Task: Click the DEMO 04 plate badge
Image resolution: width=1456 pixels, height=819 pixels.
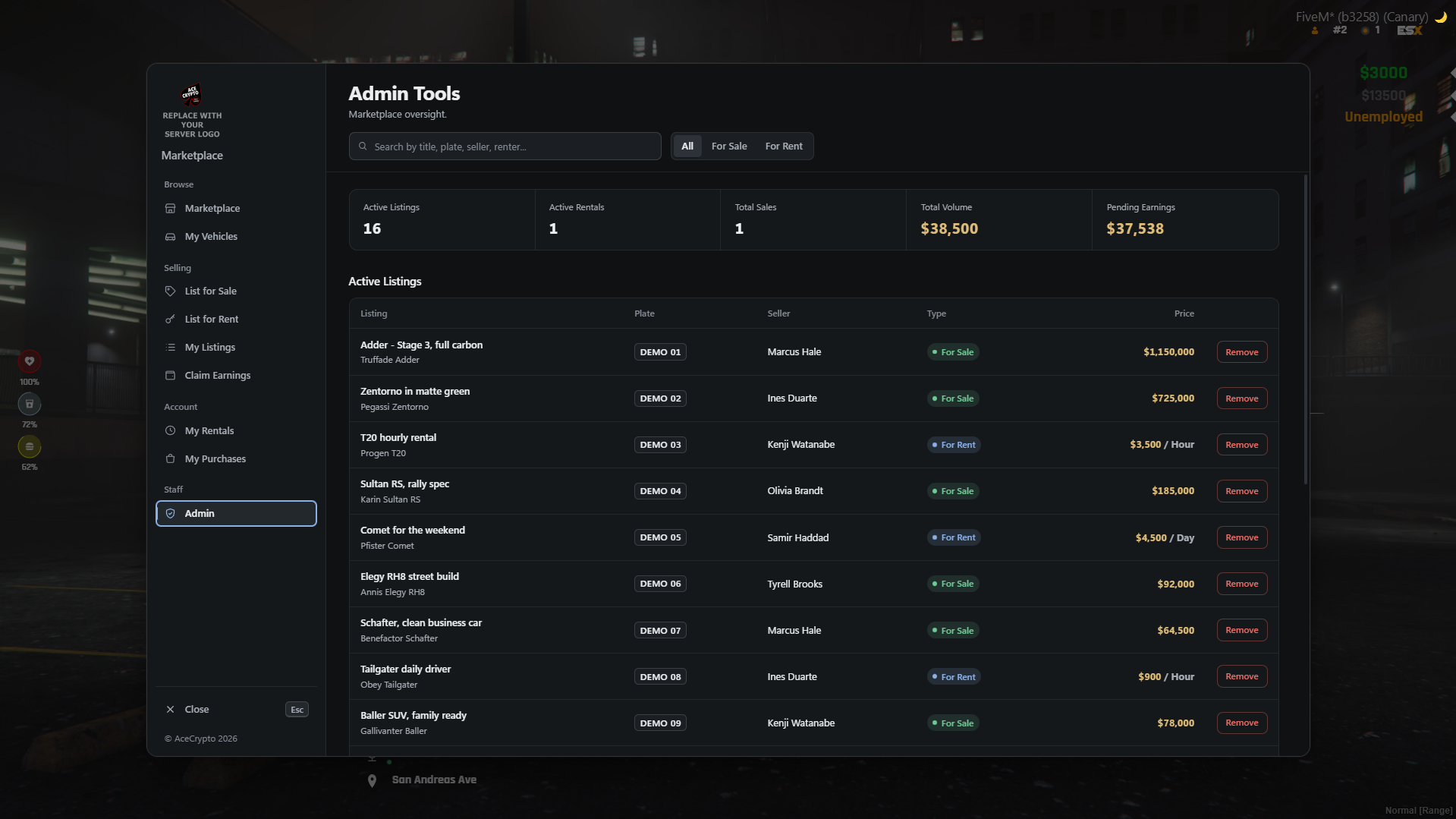Action: 660,490
